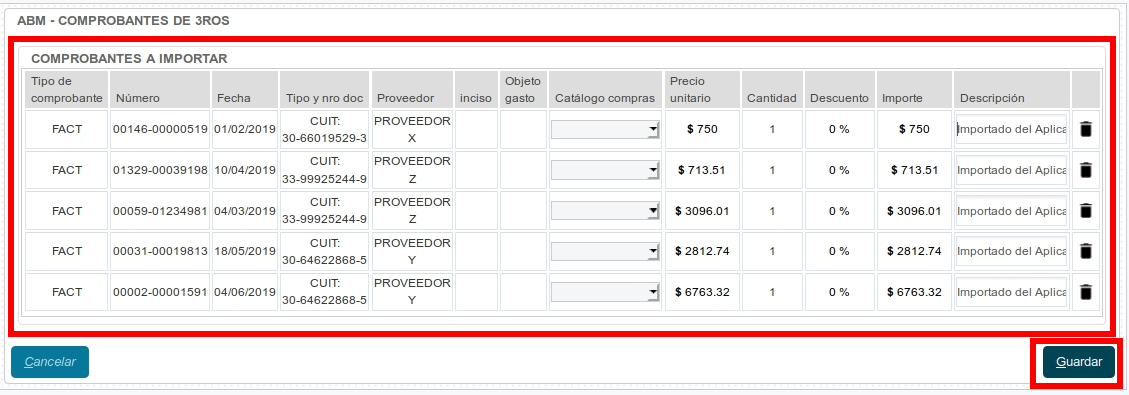The width and height of the screenshot is (1129, 395).
Task: Click the PROVEEDOR X cell
Action: click(x=412, y=130)
